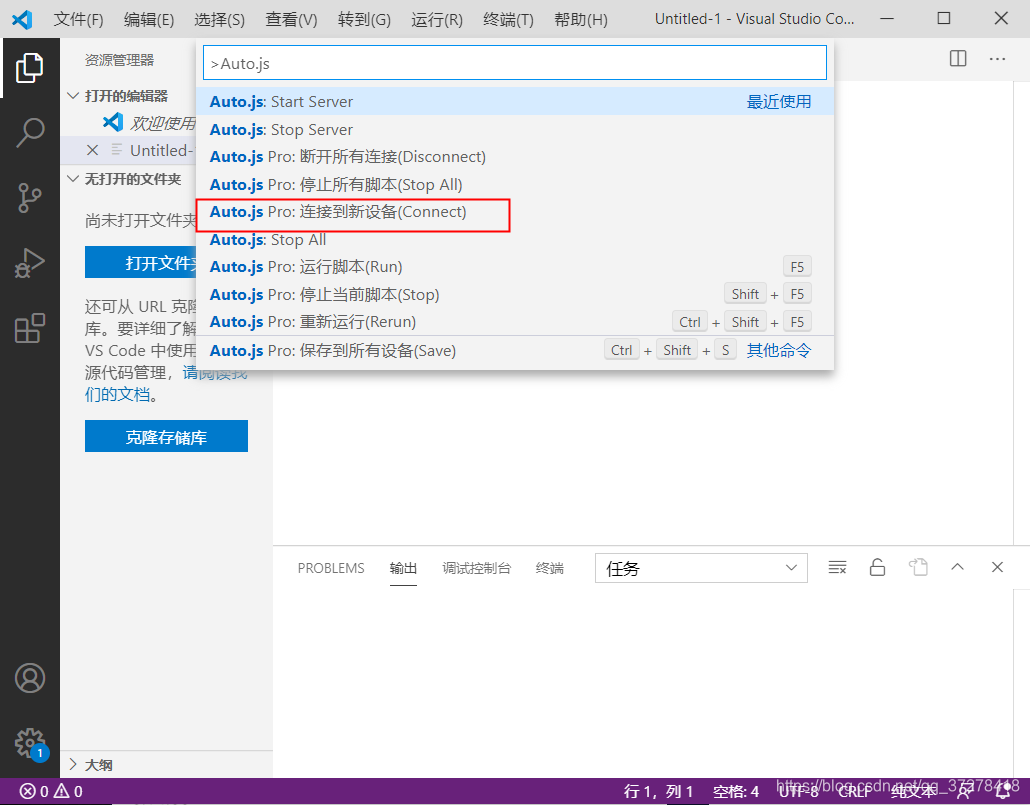Image resolution: width=1030 pixels, height=805 pixels.
Task: Open the 选择(S) menu
Action: pos(219,20)
